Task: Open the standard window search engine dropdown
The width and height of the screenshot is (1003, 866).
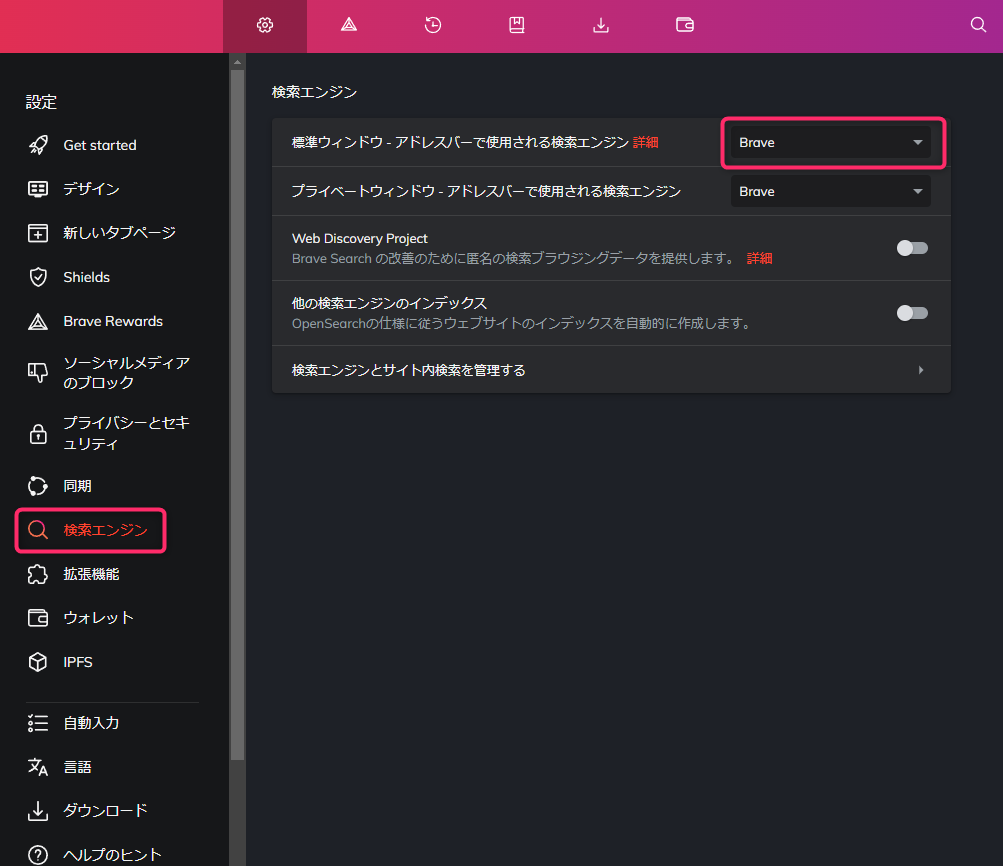Action: (x=830, y=142)
